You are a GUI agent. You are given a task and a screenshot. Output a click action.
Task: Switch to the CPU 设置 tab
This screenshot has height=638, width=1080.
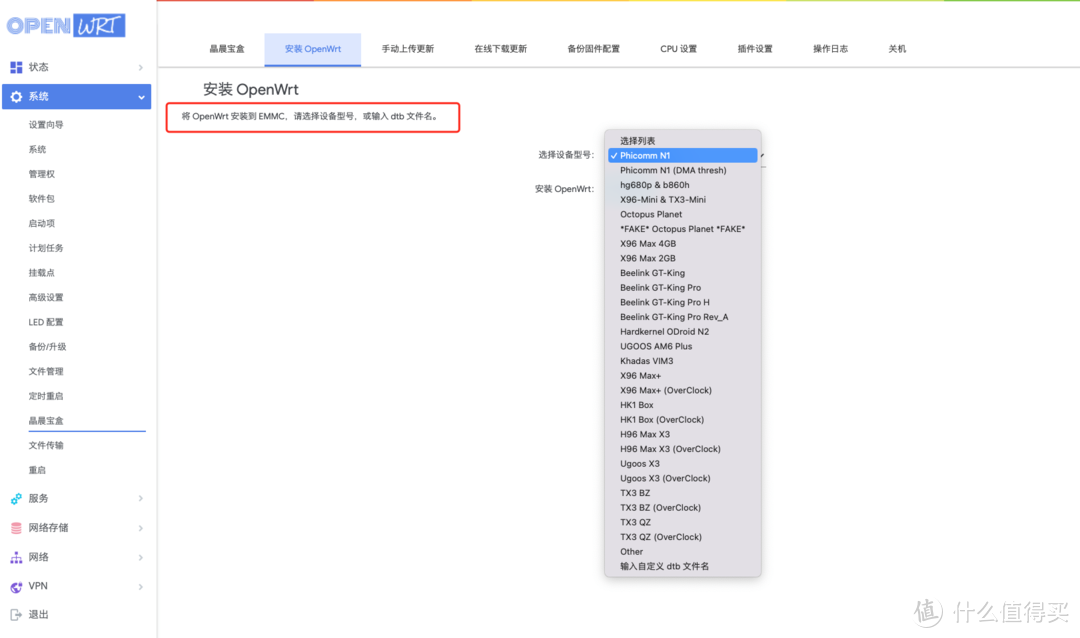click(x=677, y=48)
